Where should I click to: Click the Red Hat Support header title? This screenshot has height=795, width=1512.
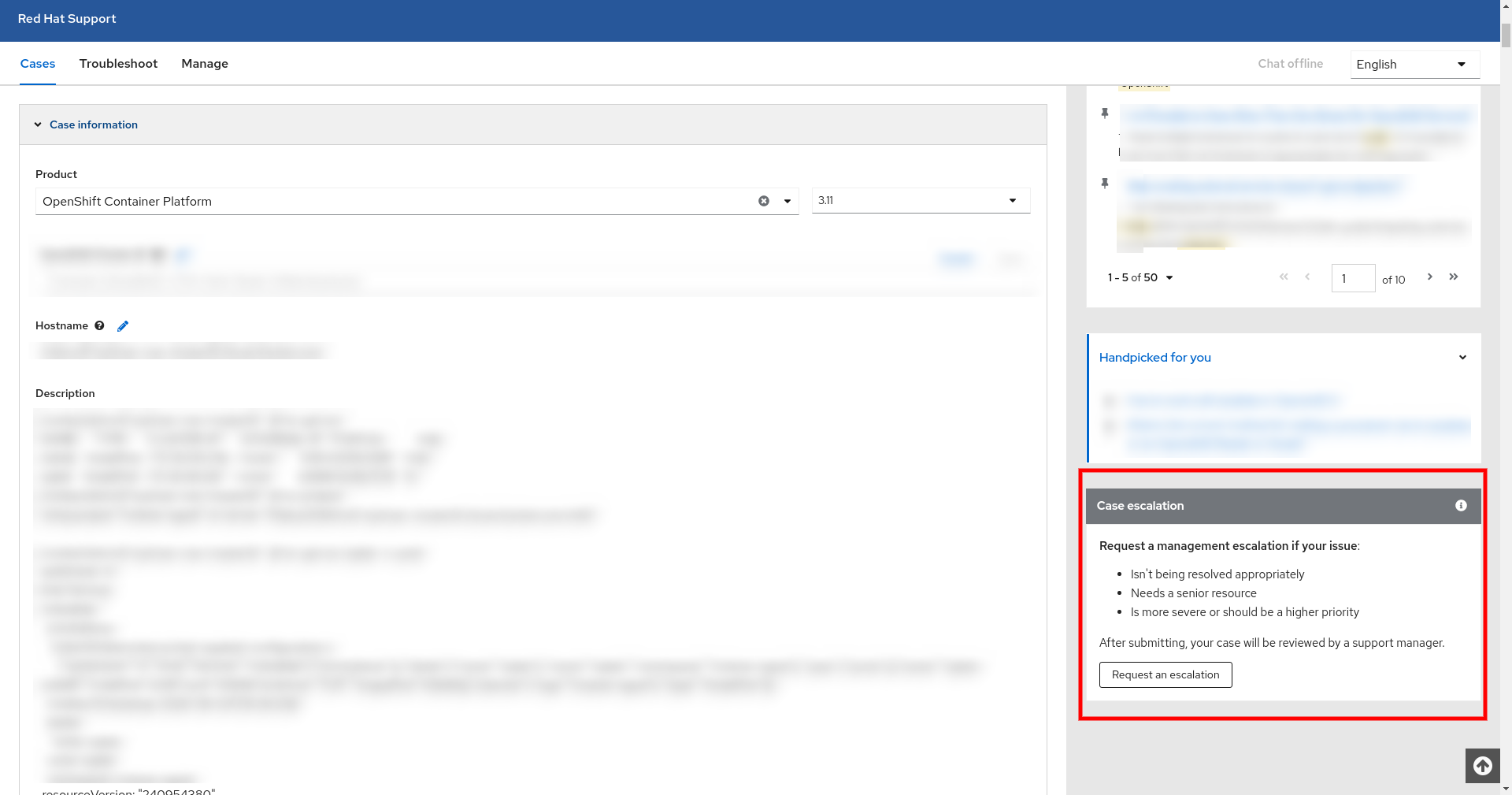click(67, 19)
